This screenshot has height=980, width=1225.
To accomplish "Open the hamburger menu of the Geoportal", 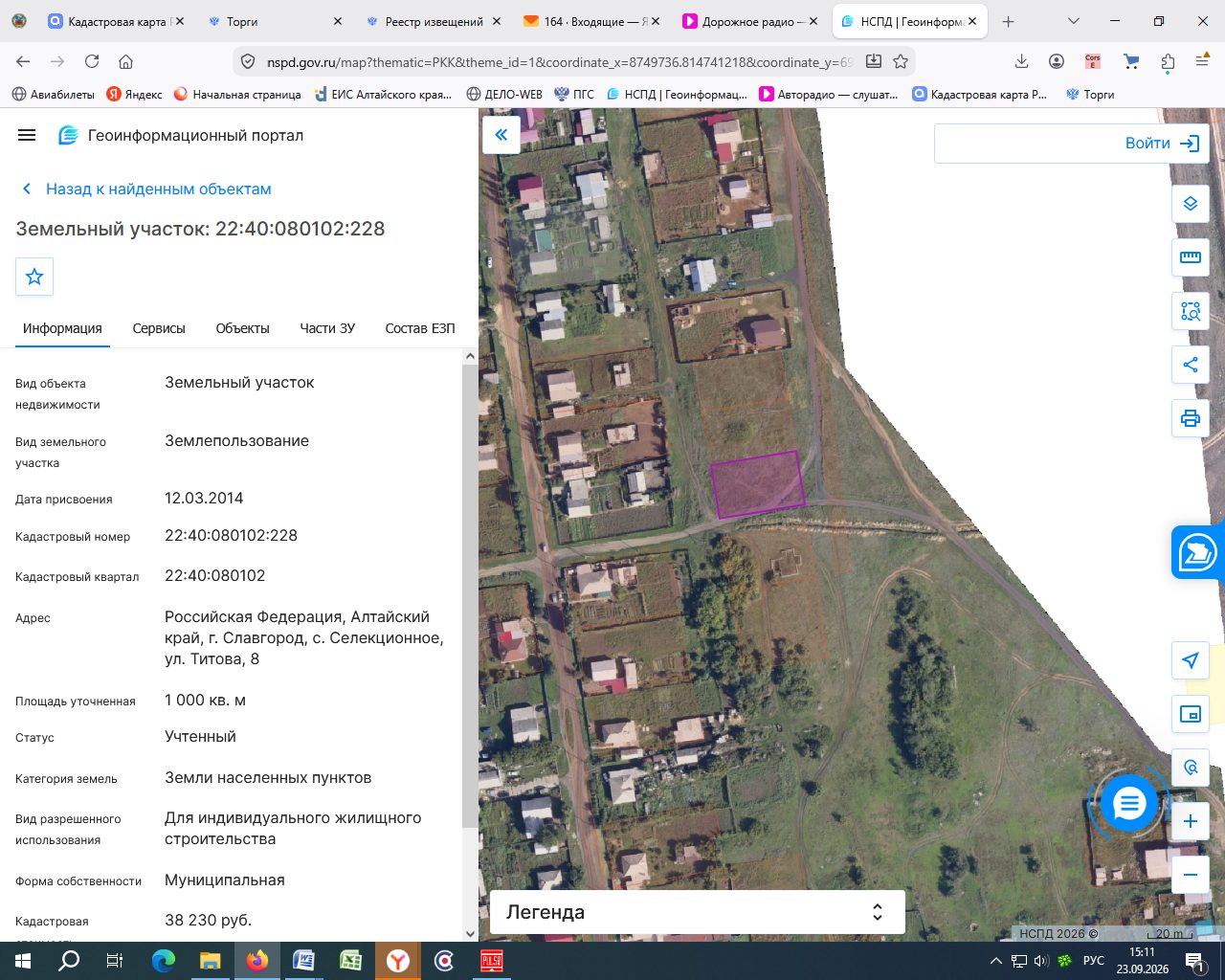I will point(27,136).
